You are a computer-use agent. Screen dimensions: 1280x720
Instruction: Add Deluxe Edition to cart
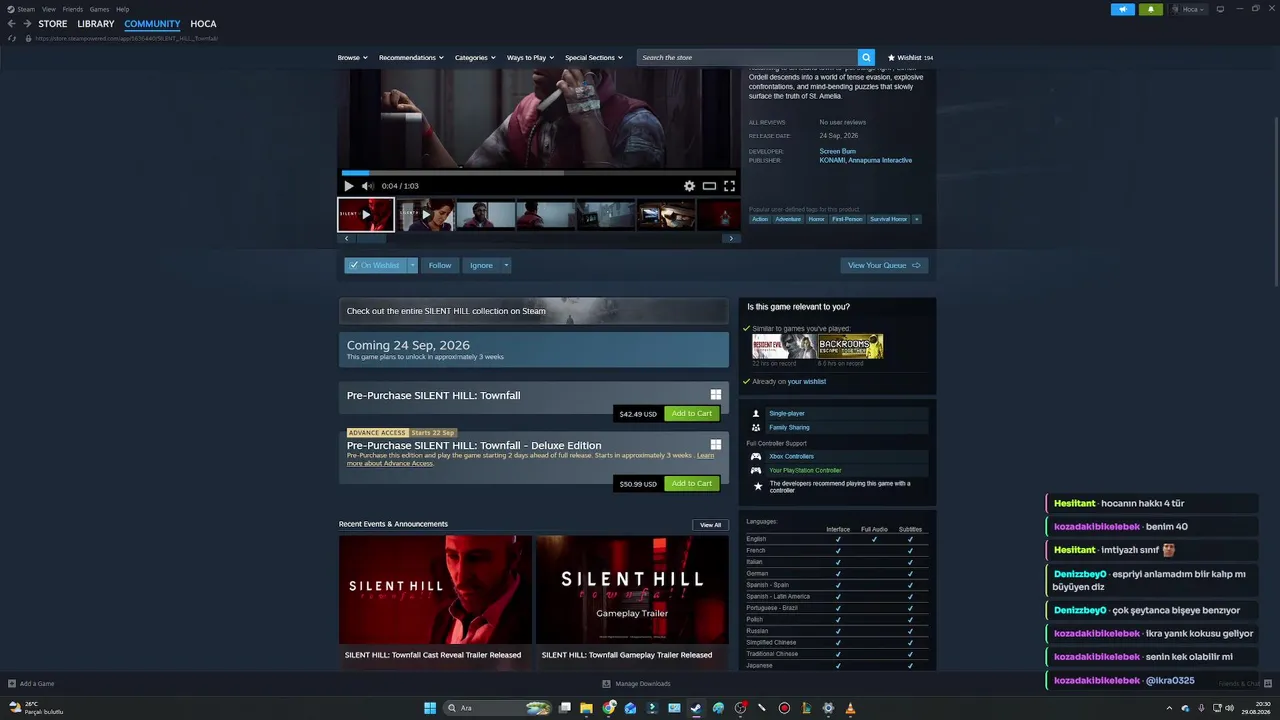click(x=692, y=484)
